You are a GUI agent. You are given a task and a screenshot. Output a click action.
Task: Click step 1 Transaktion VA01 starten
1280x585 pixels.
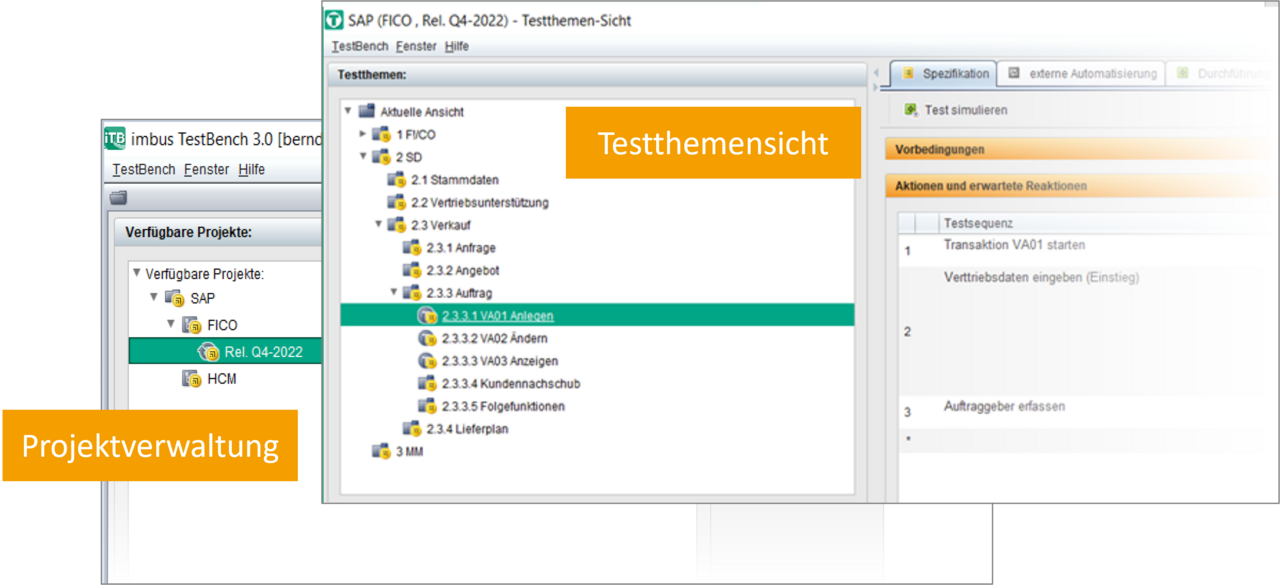coord(1014,245)
